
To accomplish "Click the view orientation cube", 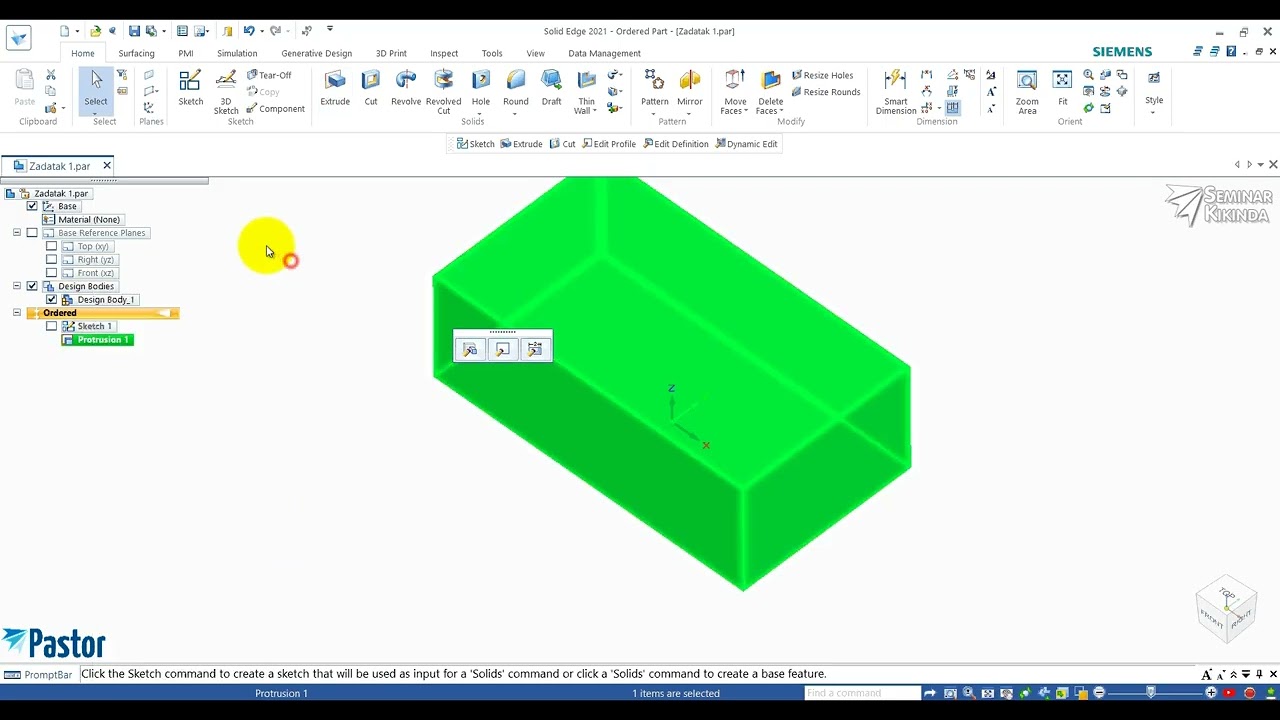I will (x=1226, y=608).
